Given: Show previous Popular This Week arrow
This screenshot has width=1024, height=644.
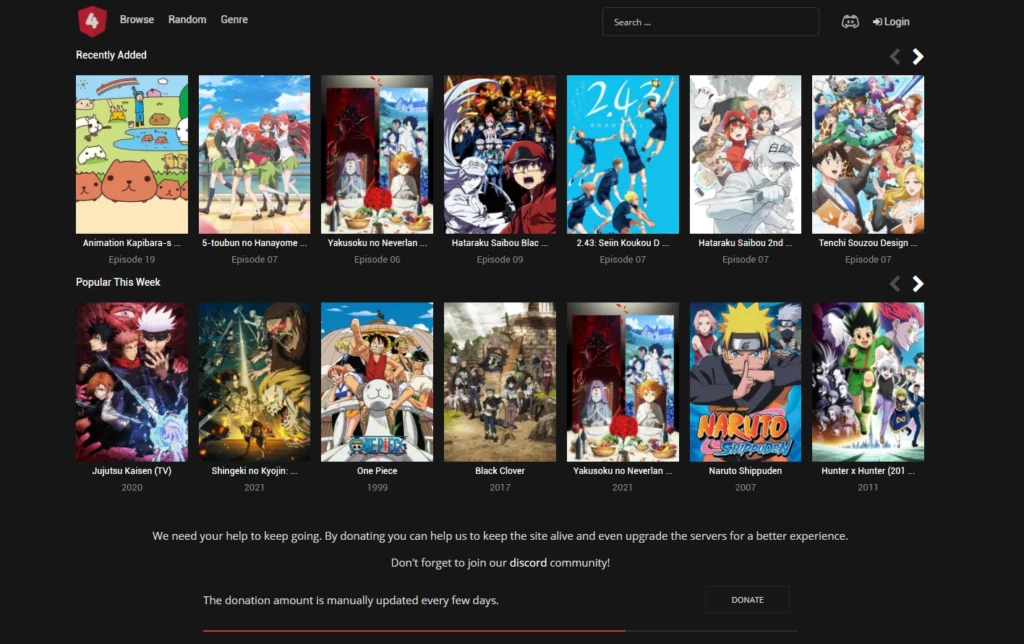Looking at the screenshot, I should click(x=895, y=284).
